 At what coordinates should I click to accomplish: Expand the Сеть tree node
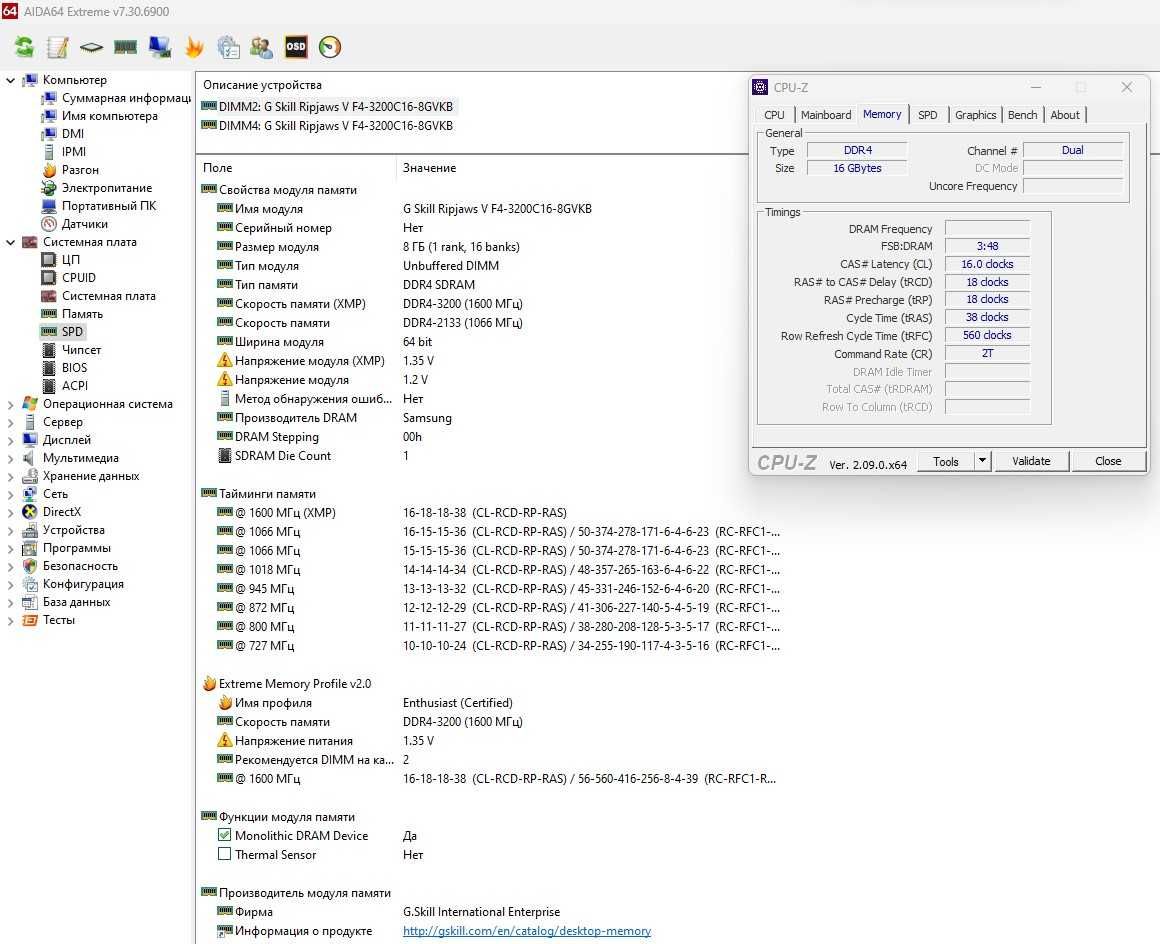10,493
